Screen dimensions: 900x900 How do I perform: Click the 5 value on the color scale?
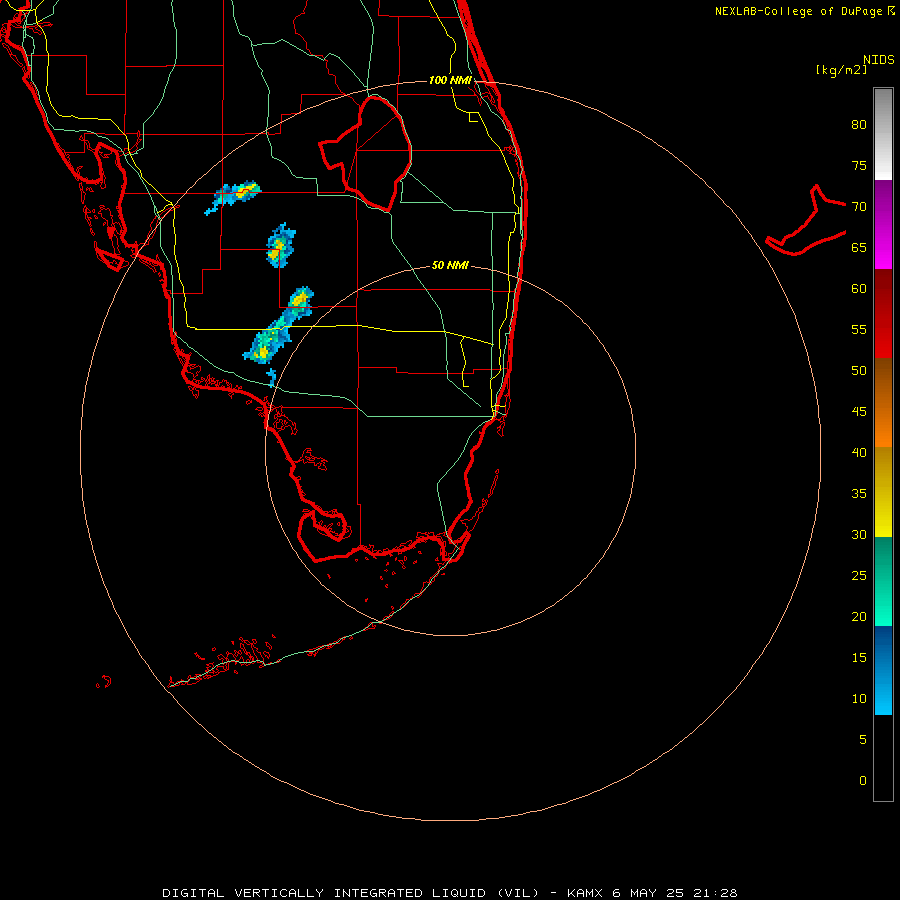863,739
